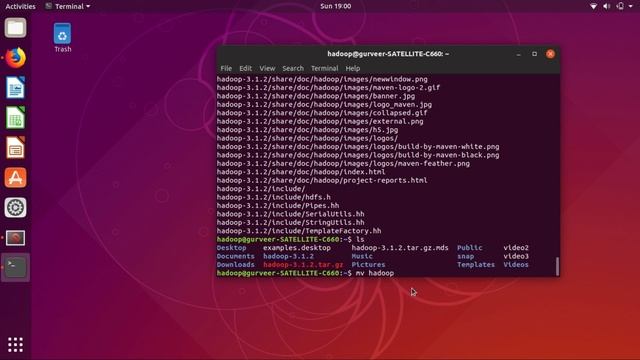Image resolution: width=640 pixels, height=360 pixels.
Task: Click the 'include/TemplateFactory.hh' line
Action: (299, 231)
